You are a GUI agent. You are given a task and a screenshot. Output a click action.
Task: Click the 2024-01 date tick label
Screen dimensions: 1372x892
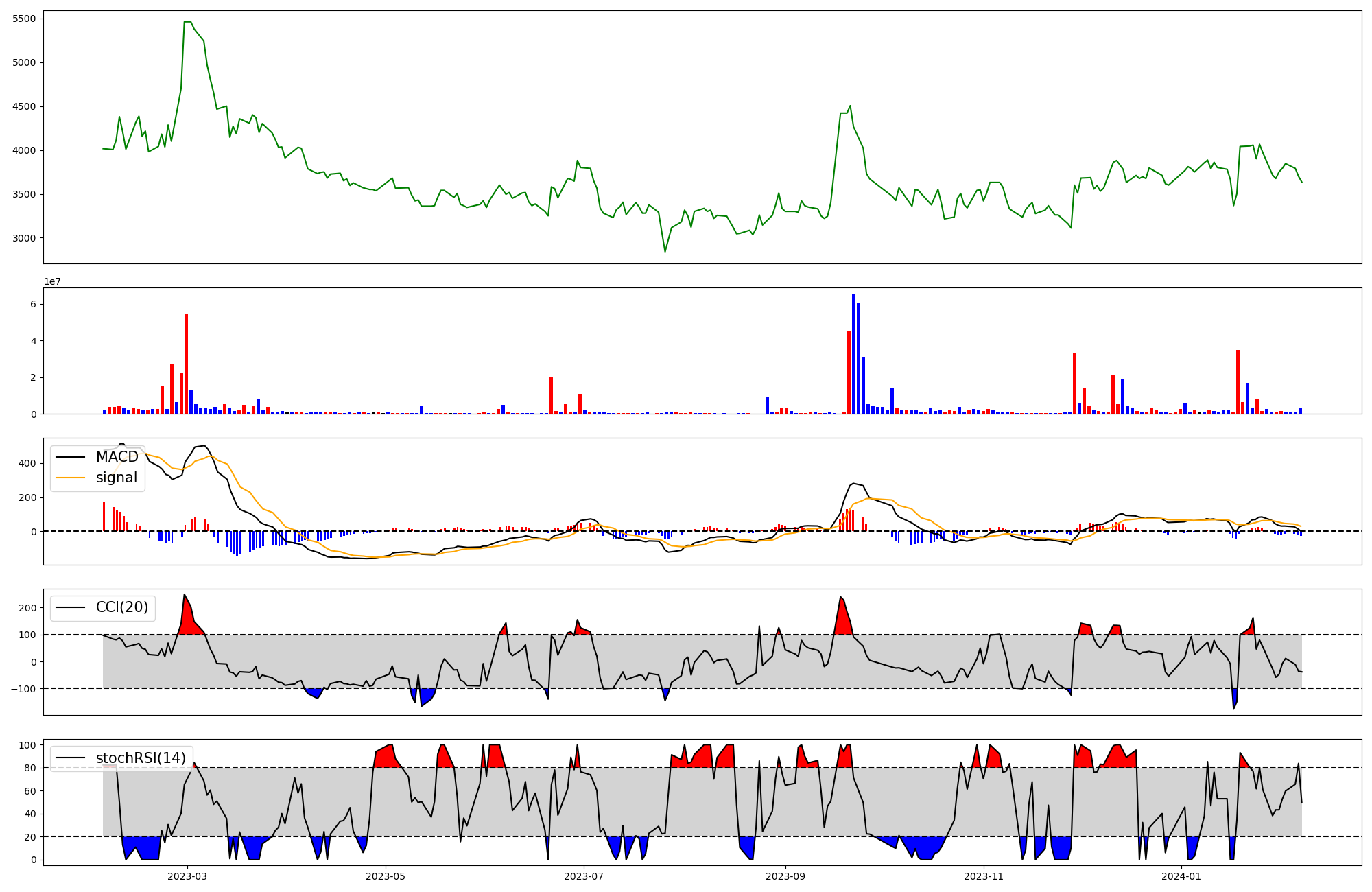pyautogui.click(x=1182, y=876)
